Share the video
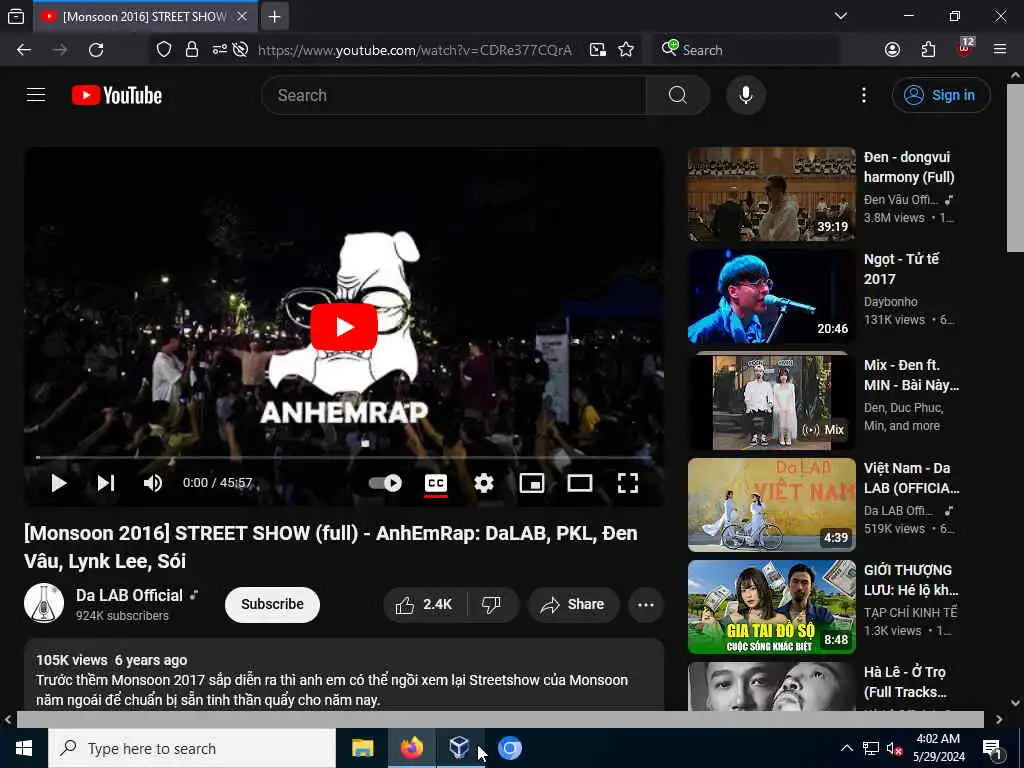Viewport: 1024px width, 768px height. click(x=573, y=605)
